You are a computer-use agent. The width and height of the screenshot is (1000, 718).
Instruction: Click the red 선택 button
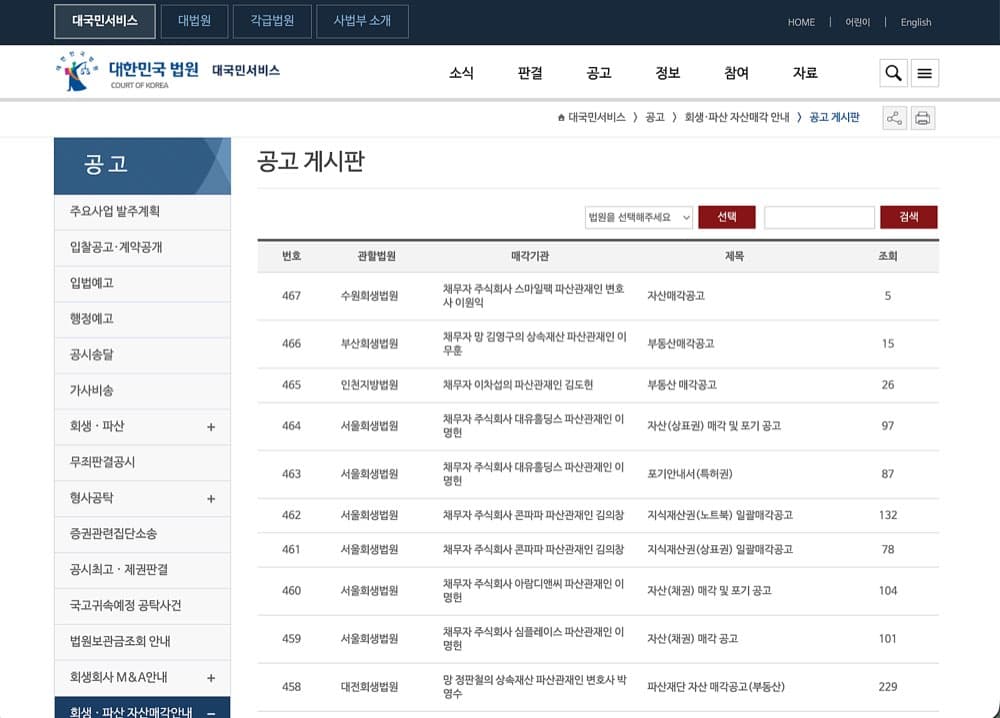coord(727,217)
